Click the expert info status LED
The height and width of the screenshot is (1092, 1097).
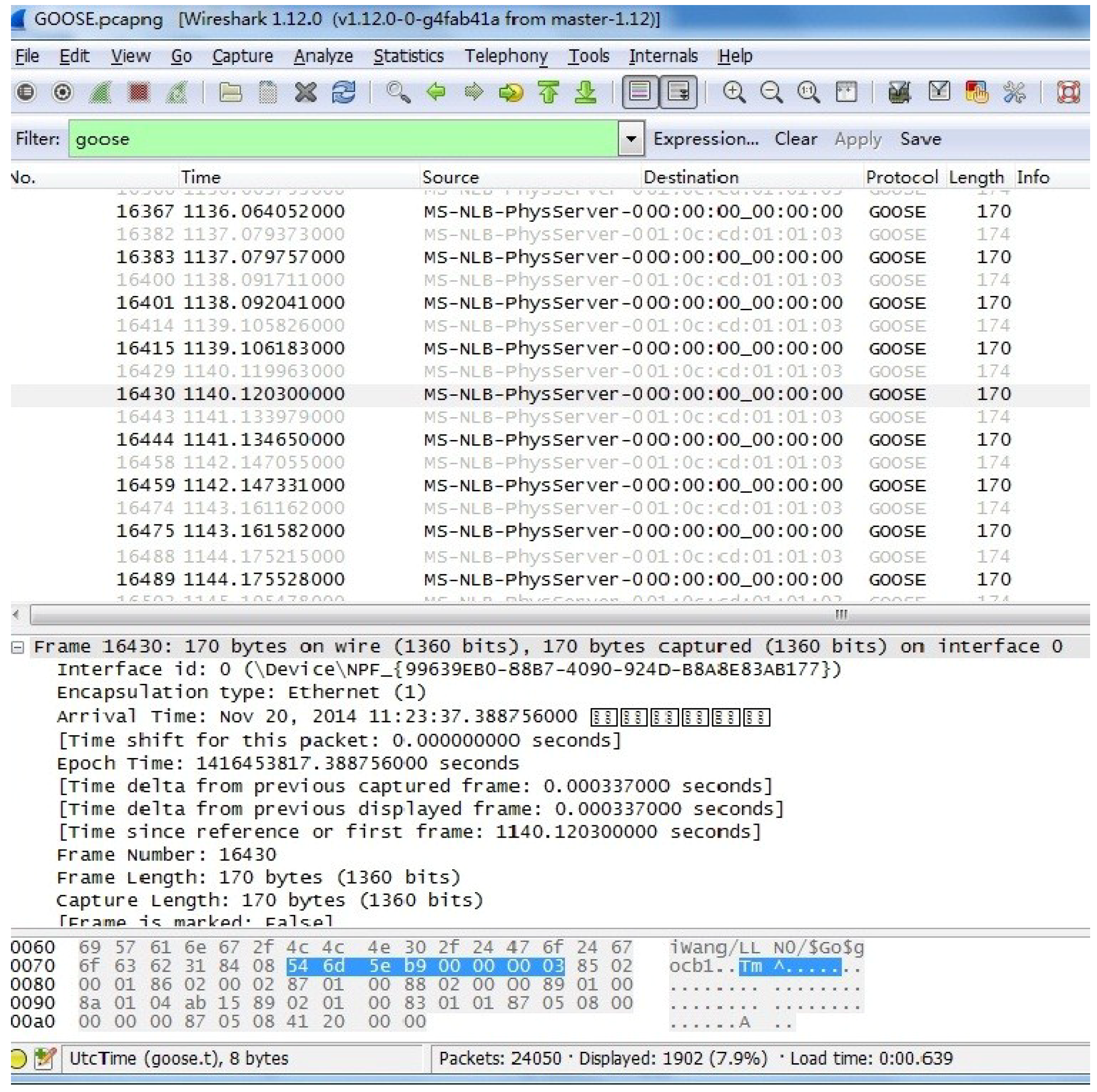18,1059
